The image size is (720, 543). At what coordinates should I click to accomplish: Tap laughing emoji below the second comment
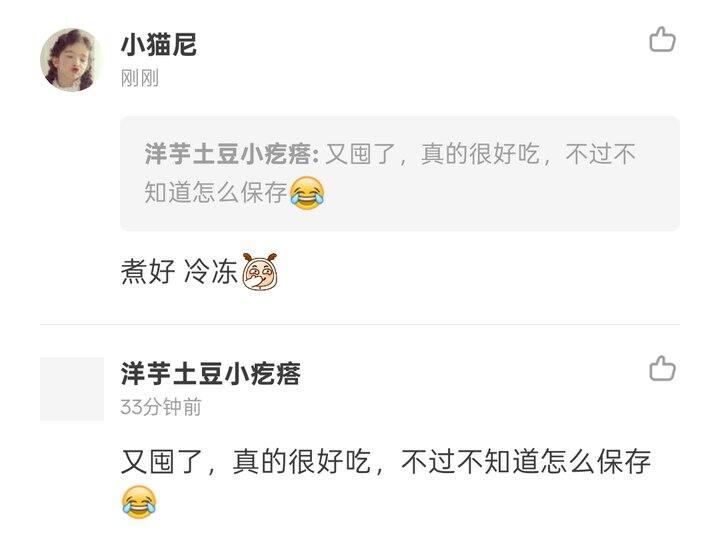(x=139, y=502)
